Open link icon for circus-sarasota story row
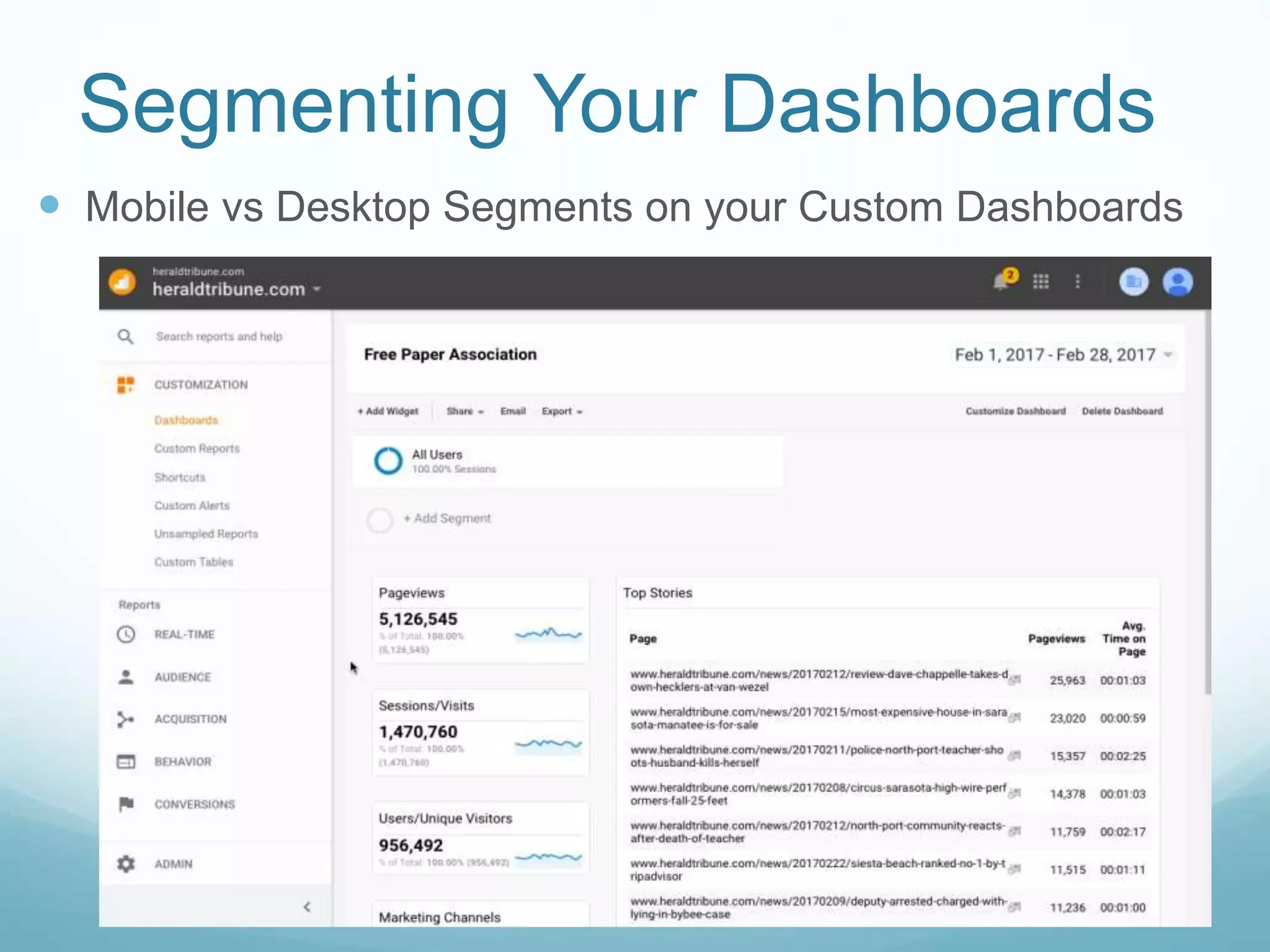This screenshot has width=1270, height=952. (x=1015, y=793)
